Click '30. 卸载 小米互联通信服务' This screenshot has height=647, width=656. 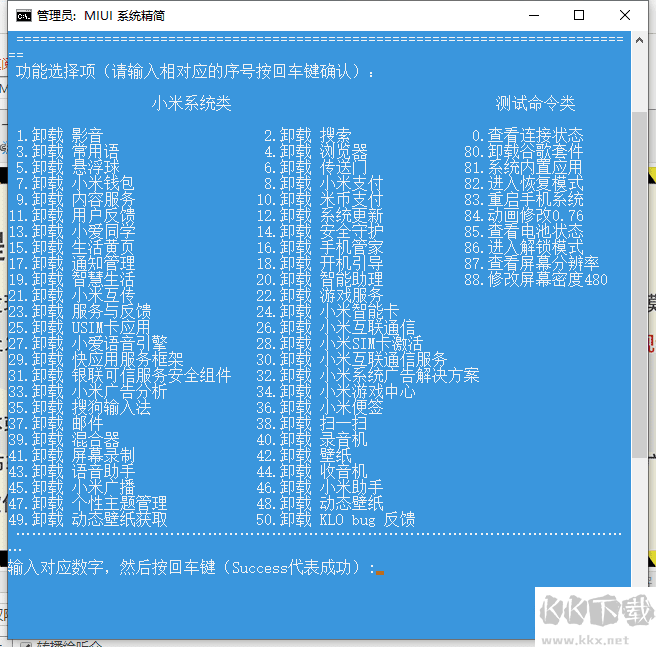(x=351, y=359)
